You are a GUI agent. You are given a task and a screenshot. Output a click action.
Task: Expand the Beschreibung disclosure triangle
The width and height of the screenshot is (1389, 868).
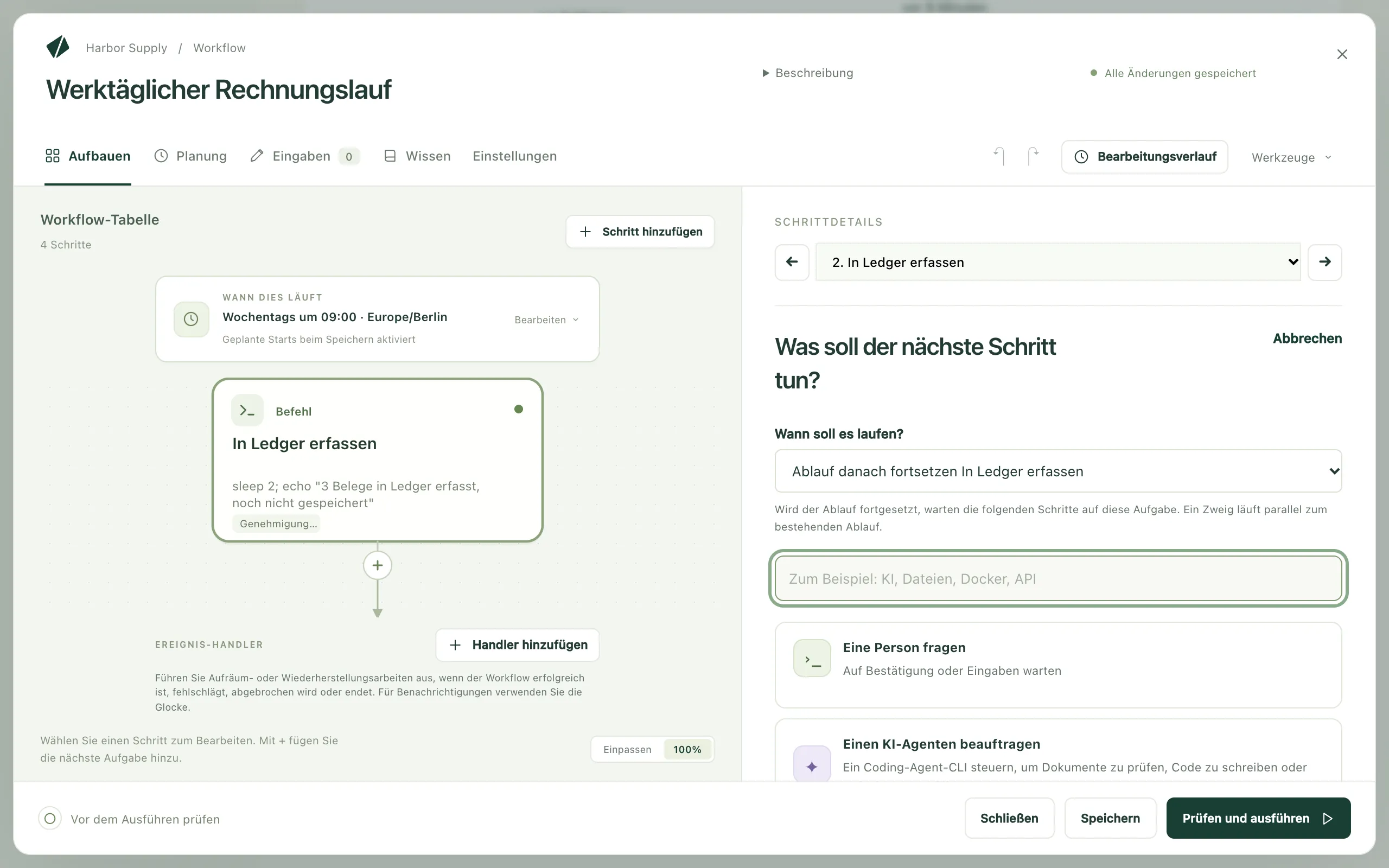[x=765, y=73]
